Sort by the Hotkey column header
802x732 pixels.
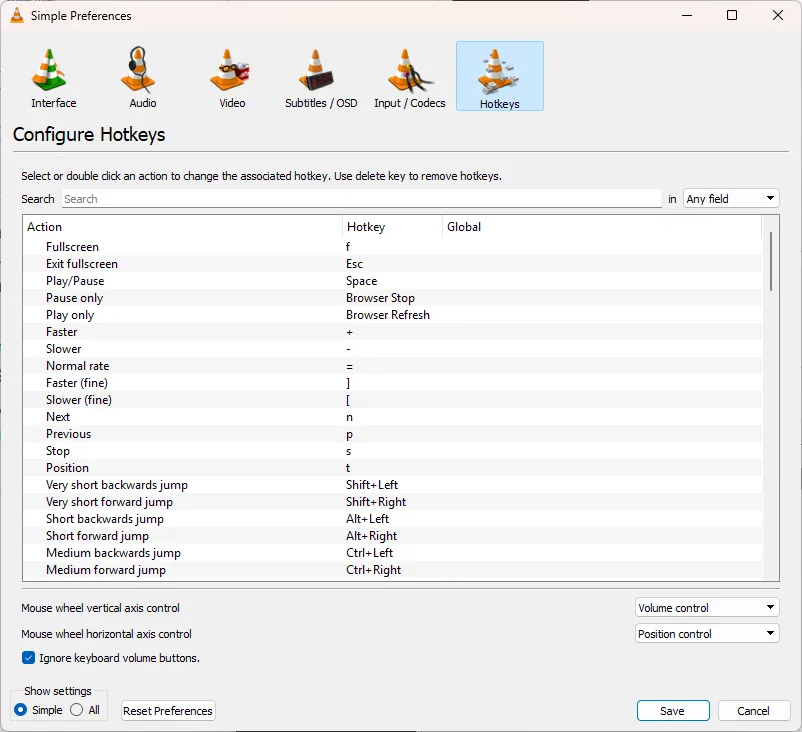[x=392, y=227]
